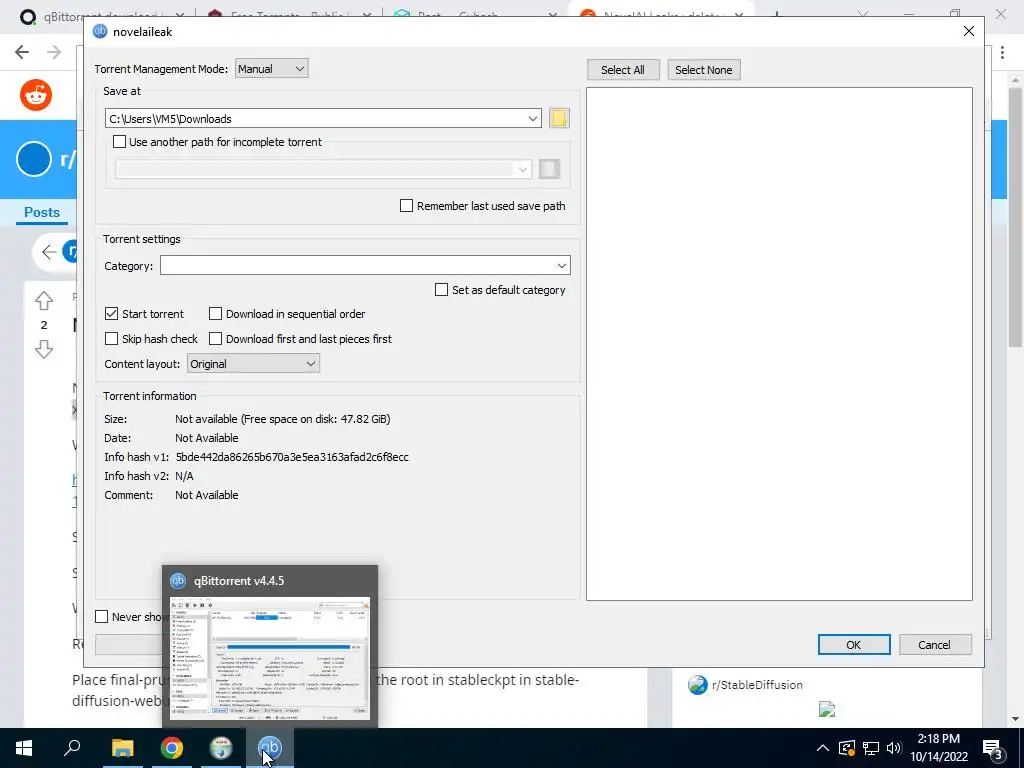The width and height of the screenshot is (1024, 768).
Task: Click the qBittorrent v4.4.5 window preview thumbnail
Action: (270, 658)
